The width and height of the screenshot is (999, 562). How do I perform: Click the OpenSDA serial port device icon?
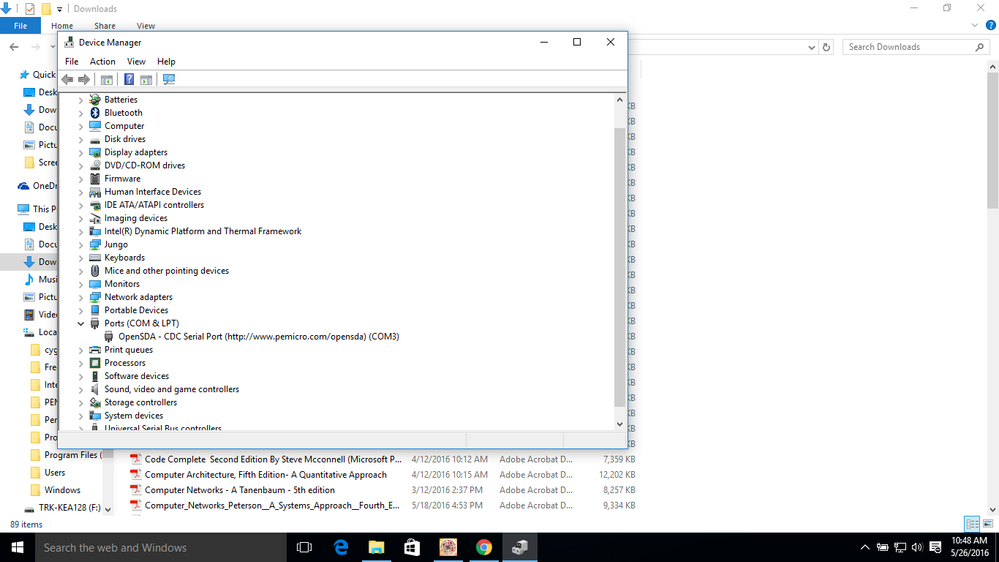pos(108,336)
